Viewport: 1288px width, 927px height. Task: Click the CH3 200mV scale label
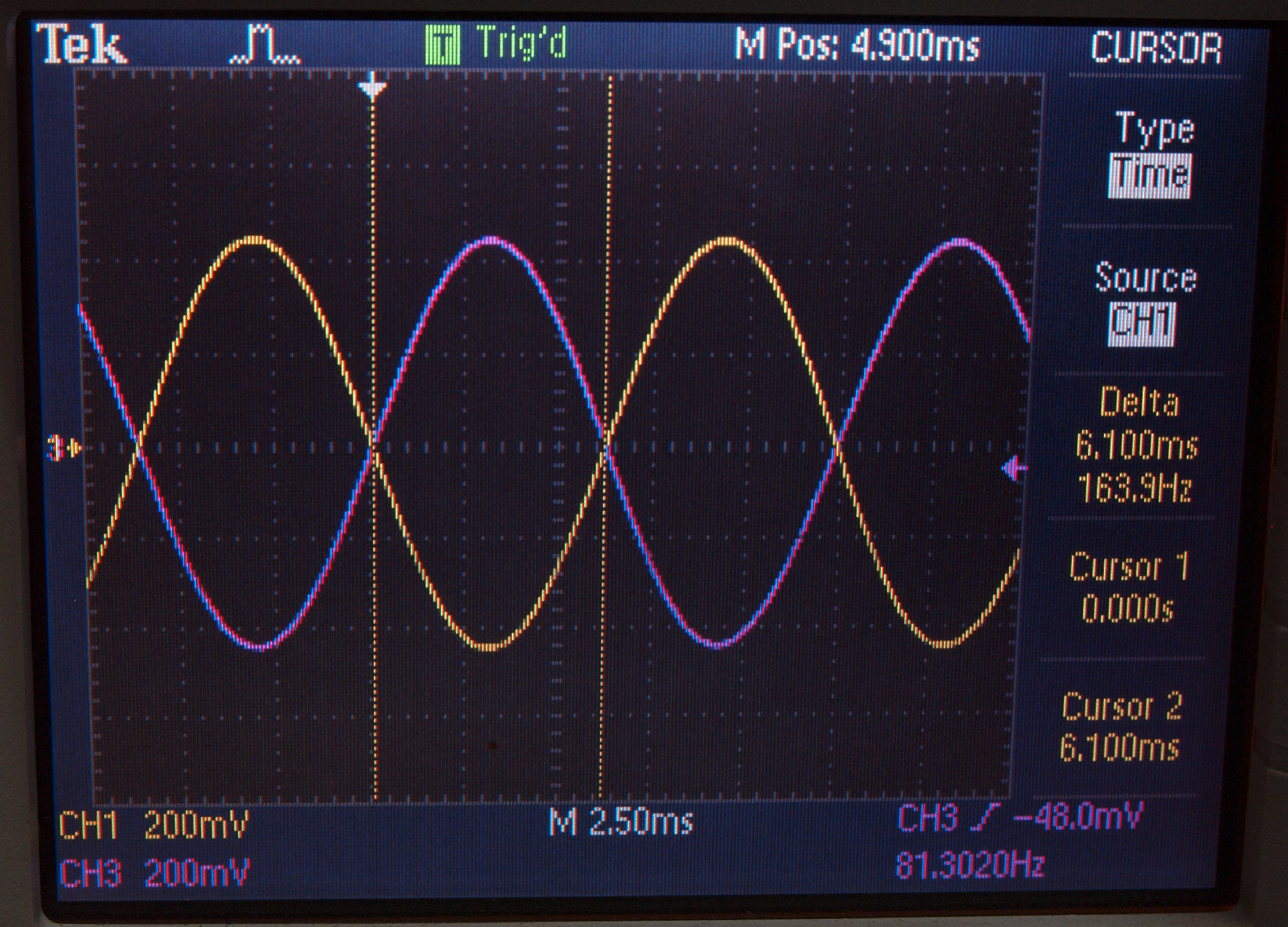(155, 874)
